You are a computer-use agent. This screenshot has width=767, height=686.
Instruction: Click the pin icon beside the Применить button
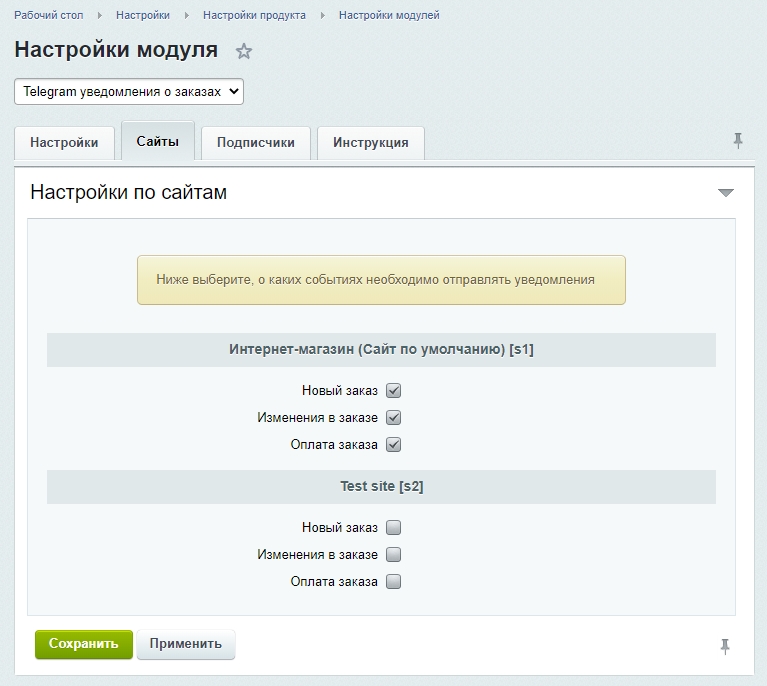click(x=725, y=646)
